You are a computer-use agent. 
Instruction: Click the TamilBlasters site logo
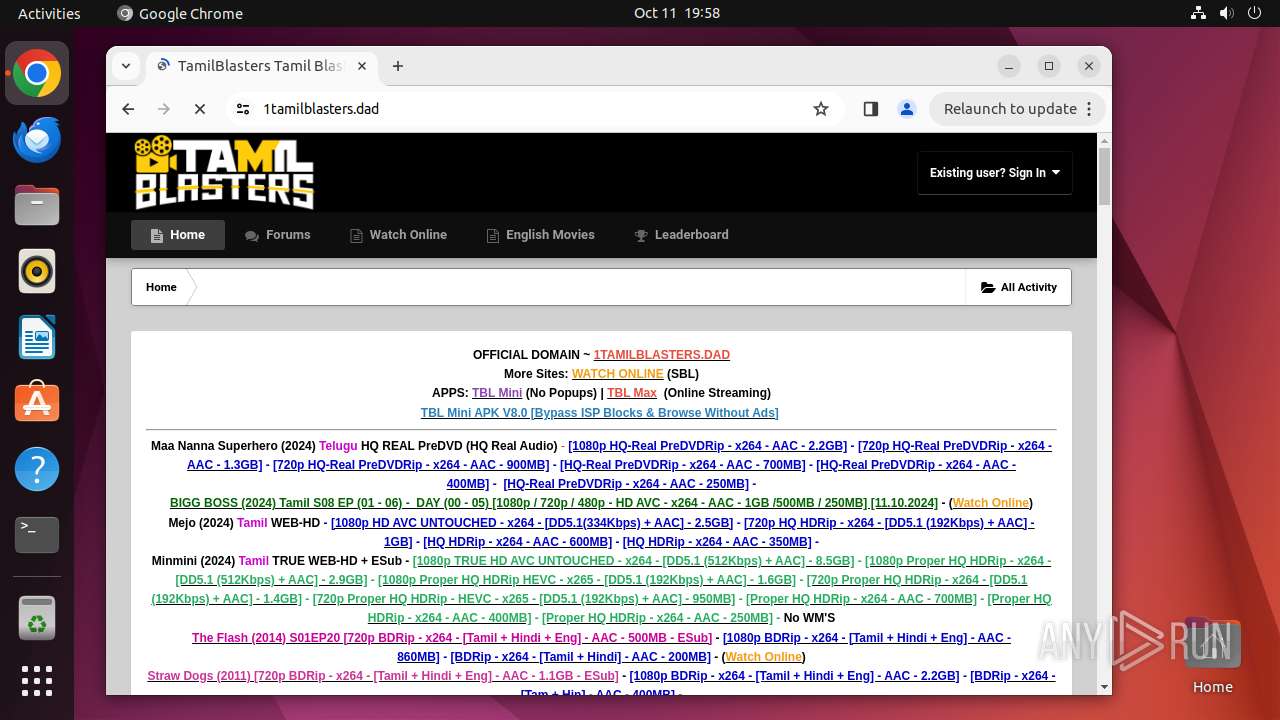(225, 172)
